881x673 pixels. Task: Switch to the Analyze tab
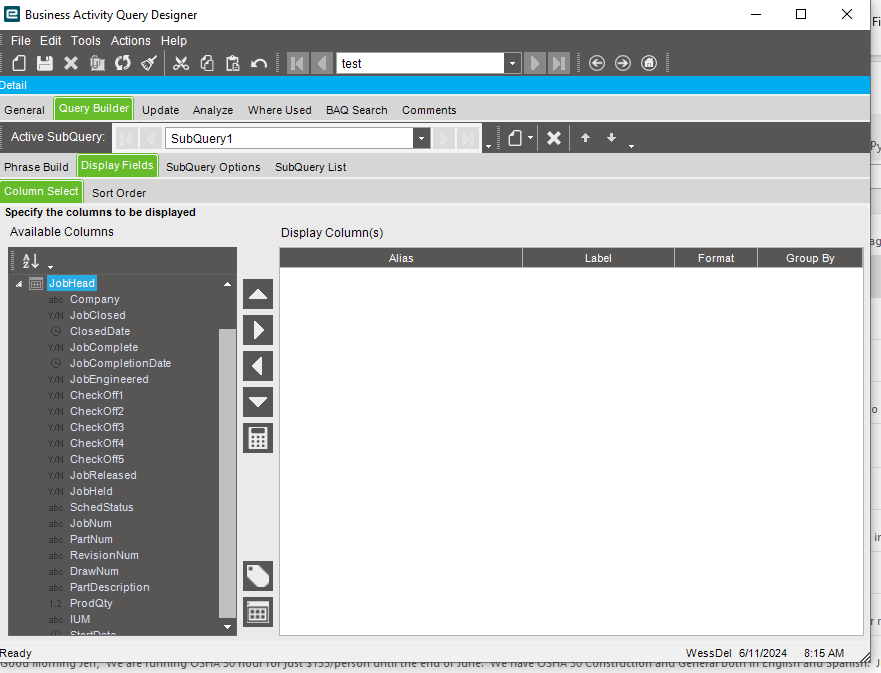[x=213, y=110]
